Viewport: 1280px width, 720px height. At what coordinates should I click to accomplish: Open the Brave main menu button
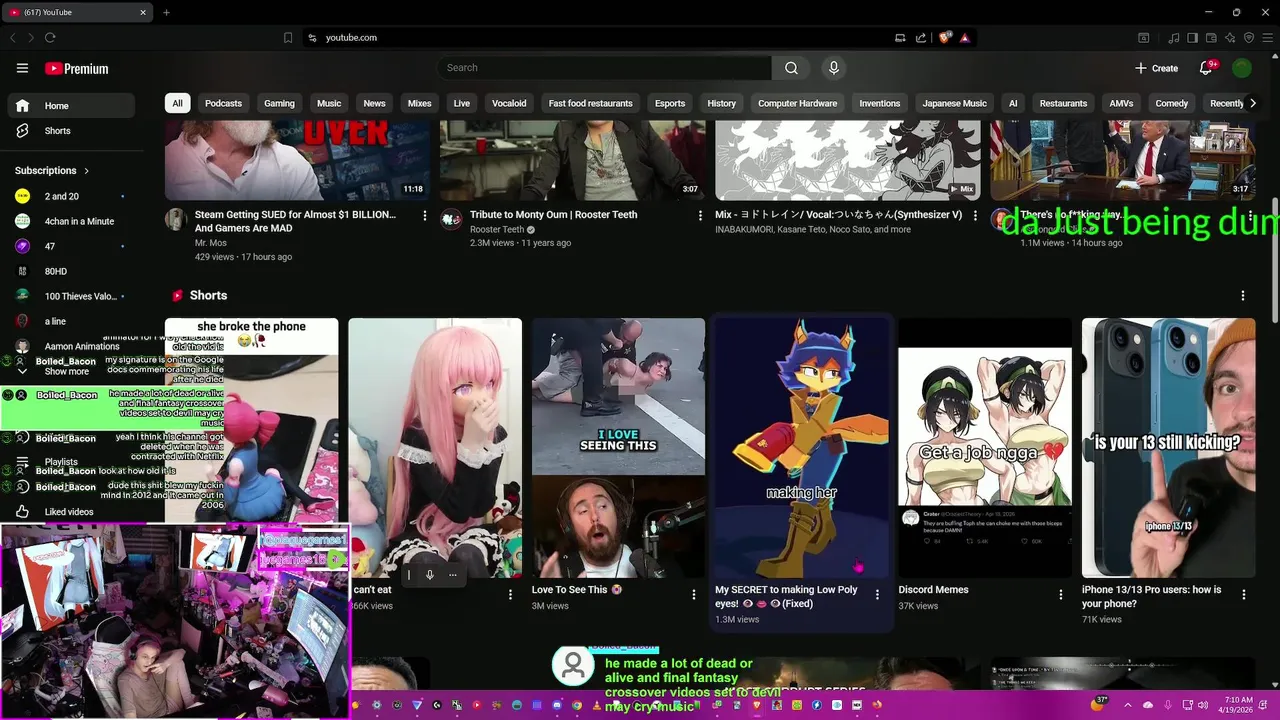click(x=1267, y=38)
